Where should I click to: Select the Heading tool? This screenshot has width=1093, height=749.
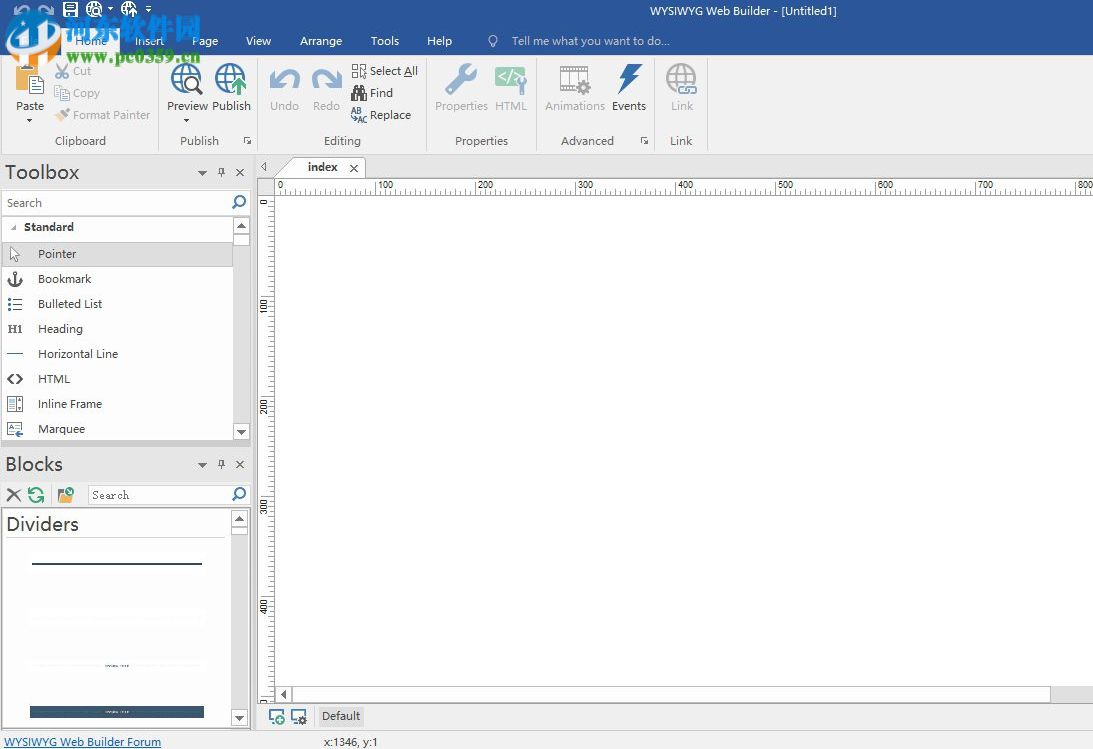(60, 329)
